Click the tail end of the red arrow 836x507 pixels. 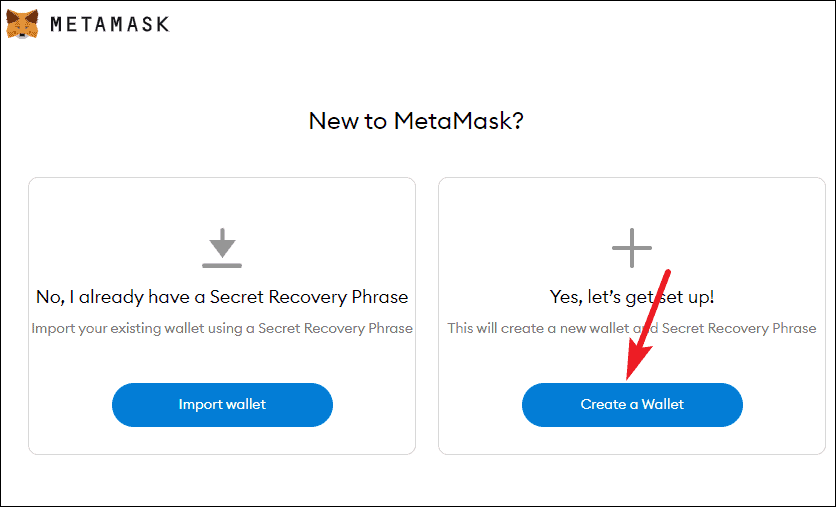tap(666, 275)
